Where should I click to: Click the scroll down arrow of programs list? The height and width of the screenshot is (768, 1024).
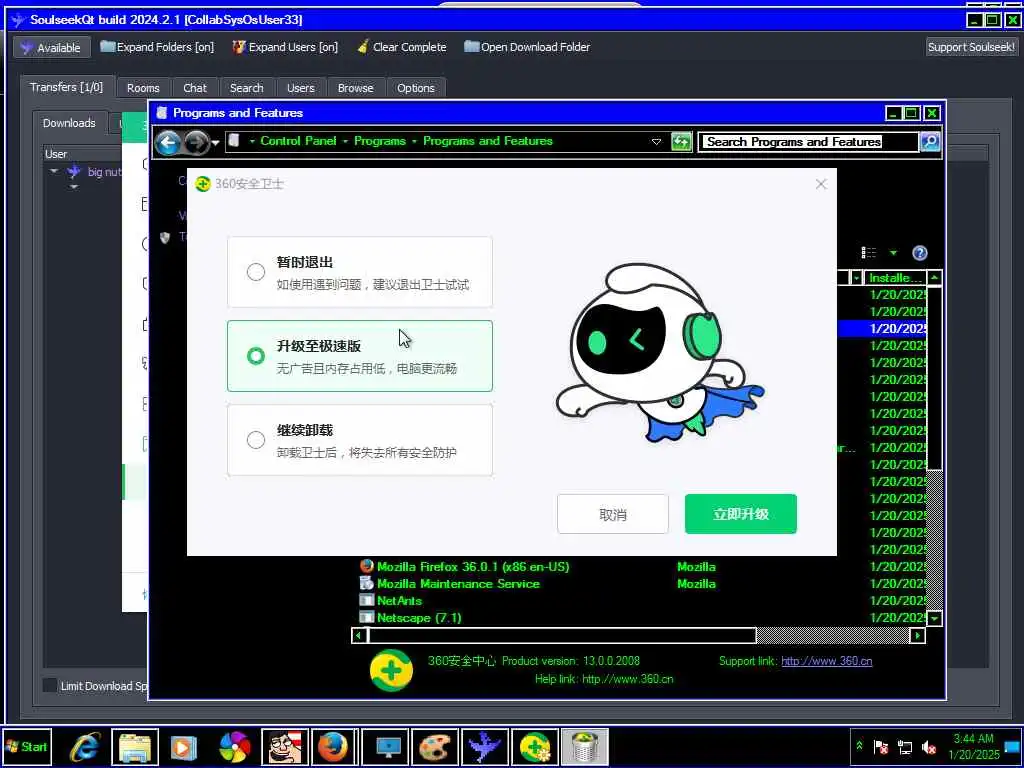[935, 618]
